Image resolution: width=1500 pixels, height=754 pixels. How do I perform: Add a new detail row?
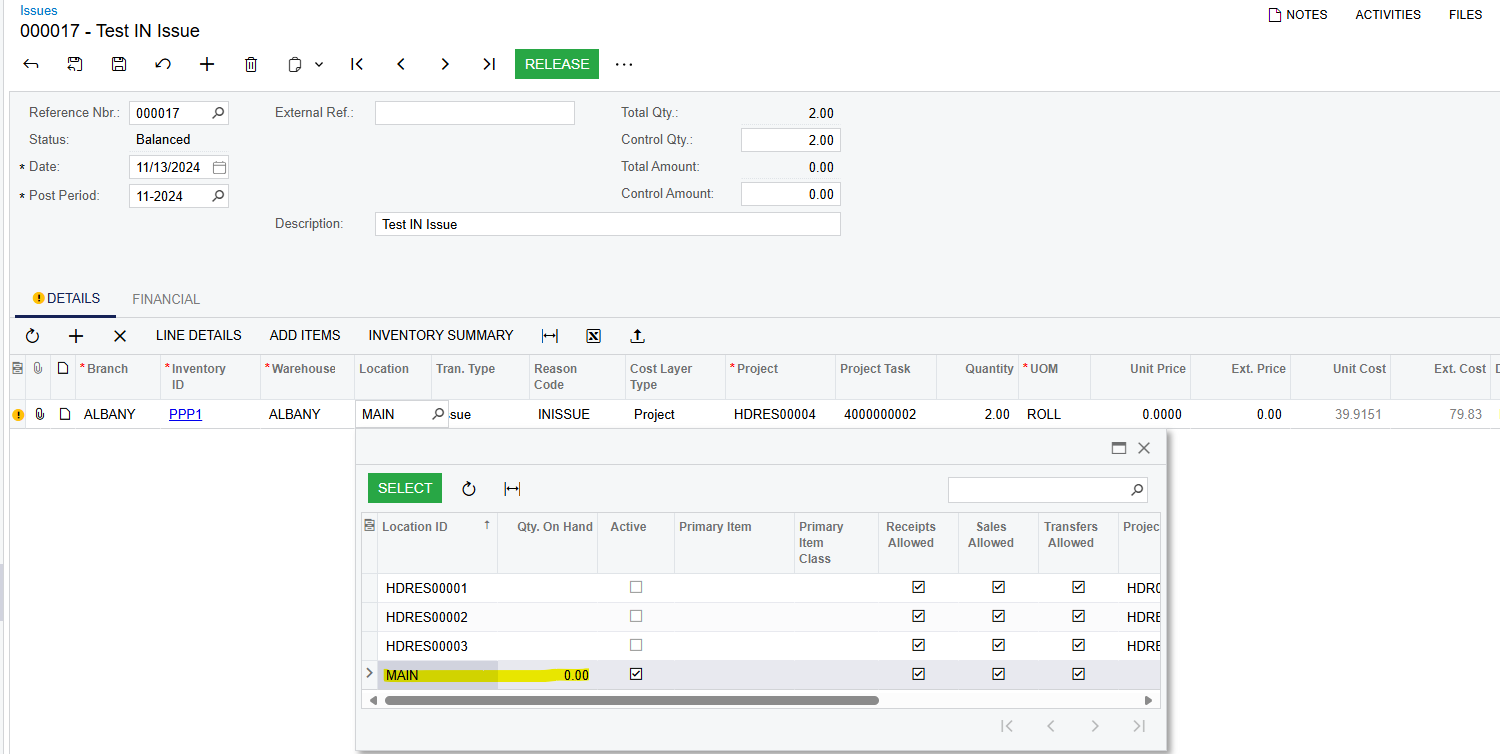[x=76, y=336]
